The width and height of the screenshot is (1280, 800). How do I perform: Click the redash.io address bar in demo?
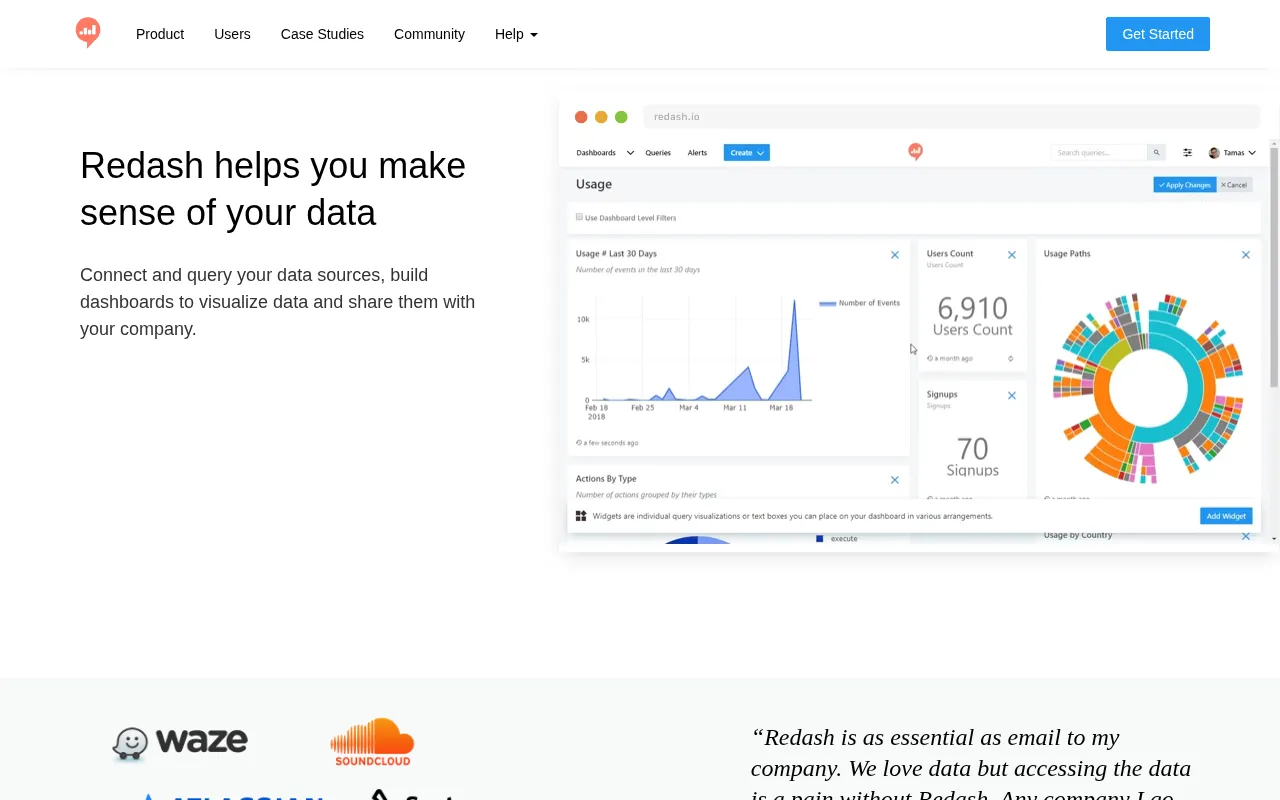click(x=950, y=117)
